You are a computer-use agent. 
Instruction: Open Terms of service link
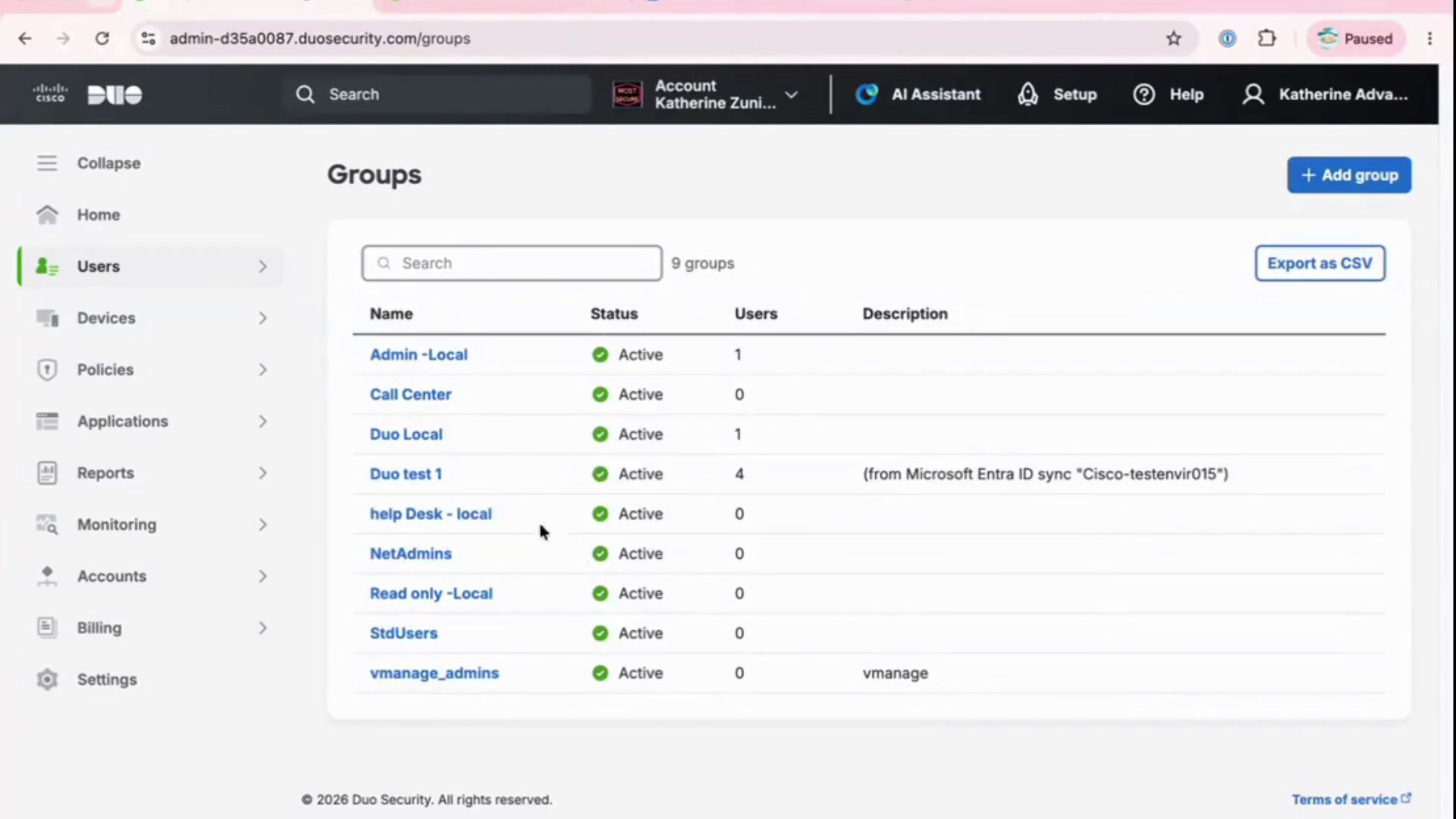tap(1351, 799)
